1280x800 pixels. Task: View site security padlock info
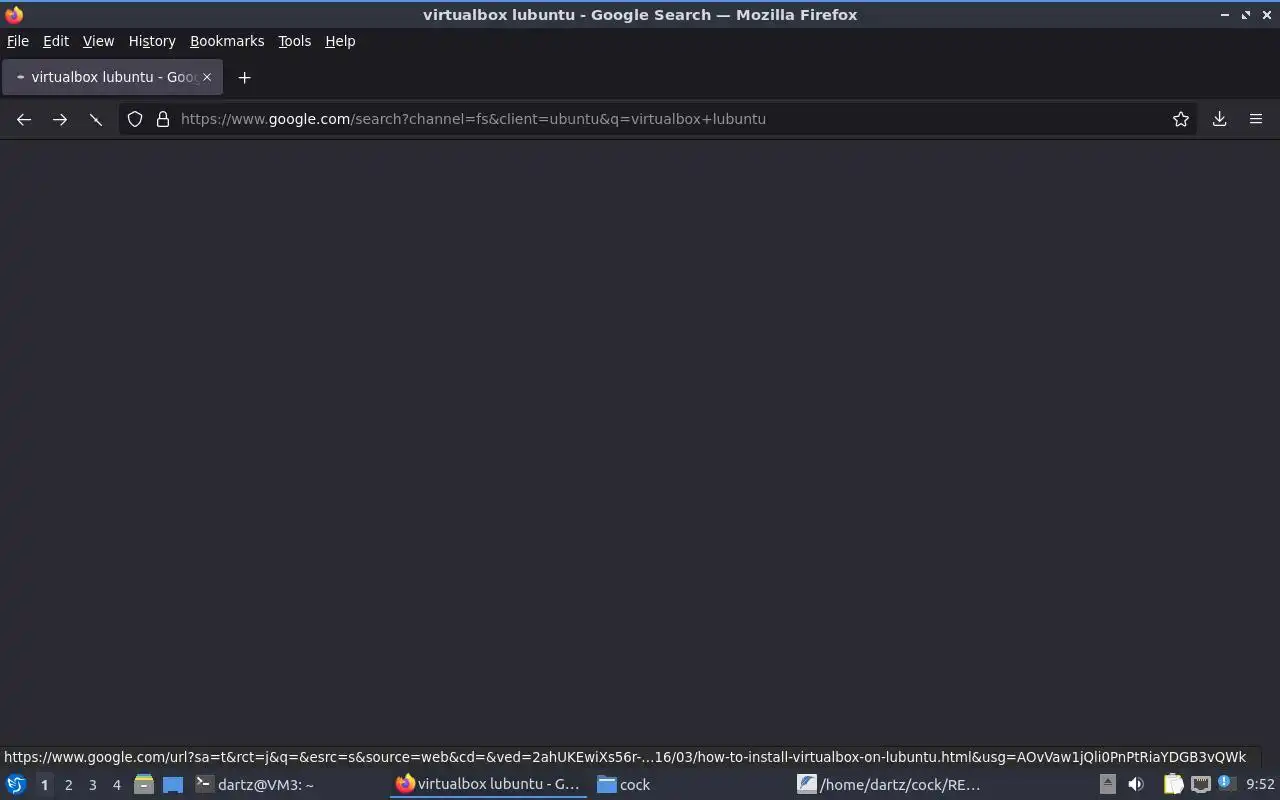163,119
